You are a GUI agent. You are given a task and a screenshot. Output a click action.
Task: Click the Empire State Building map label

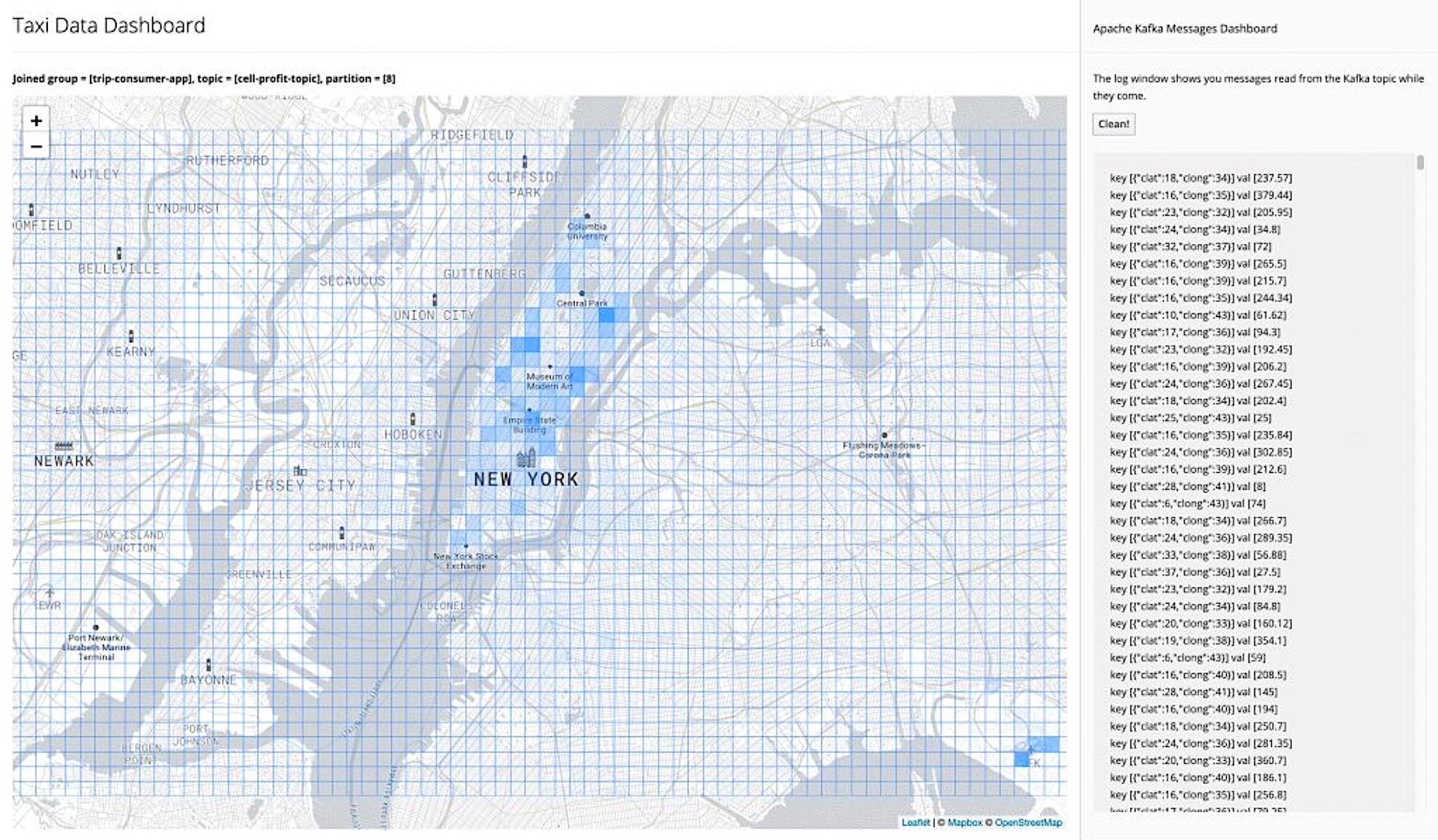530,424
